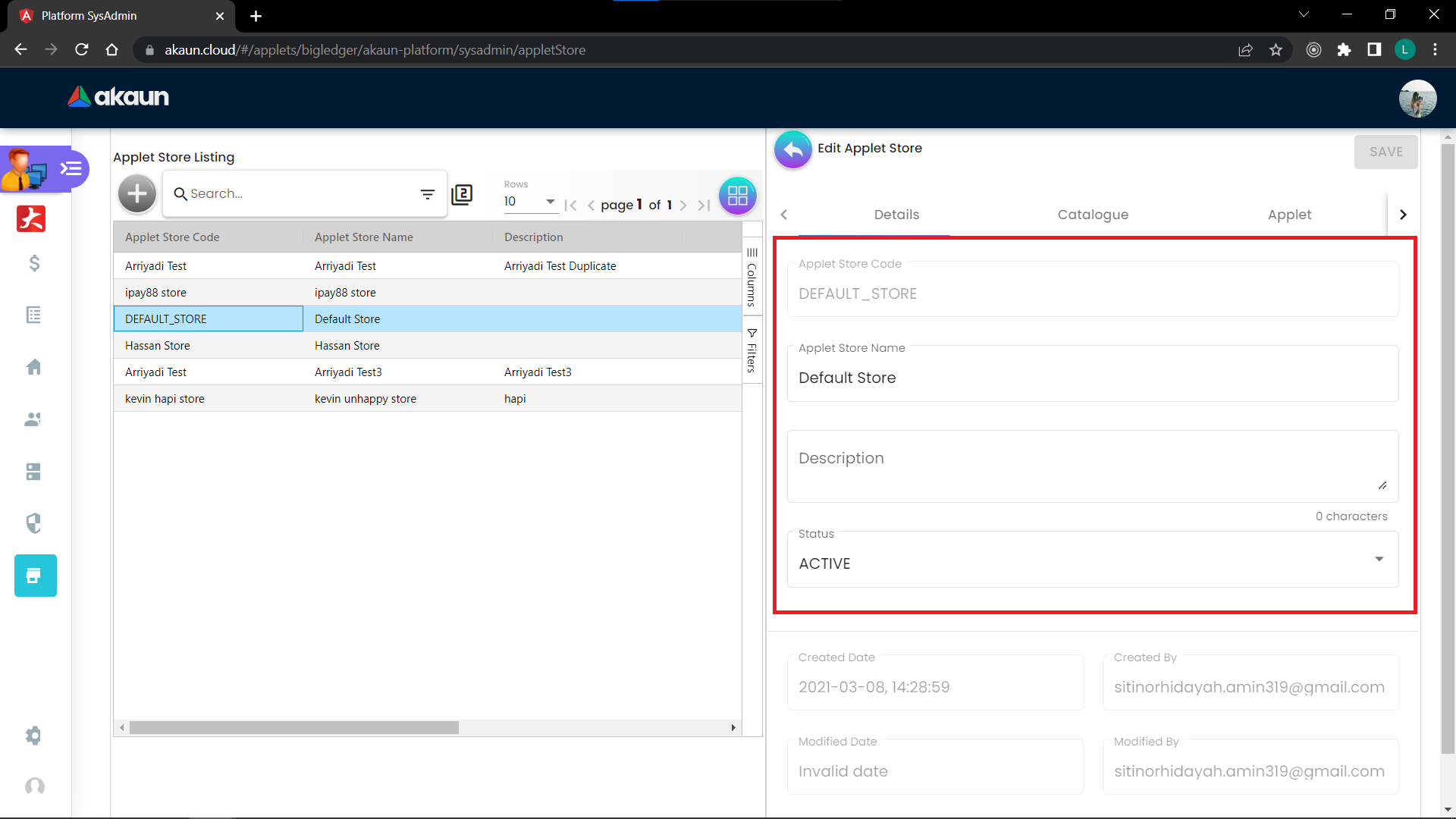The width and height of the screenshot is (1456, 819).
Task: Toggle the Filters side panel
Action: 752,350
